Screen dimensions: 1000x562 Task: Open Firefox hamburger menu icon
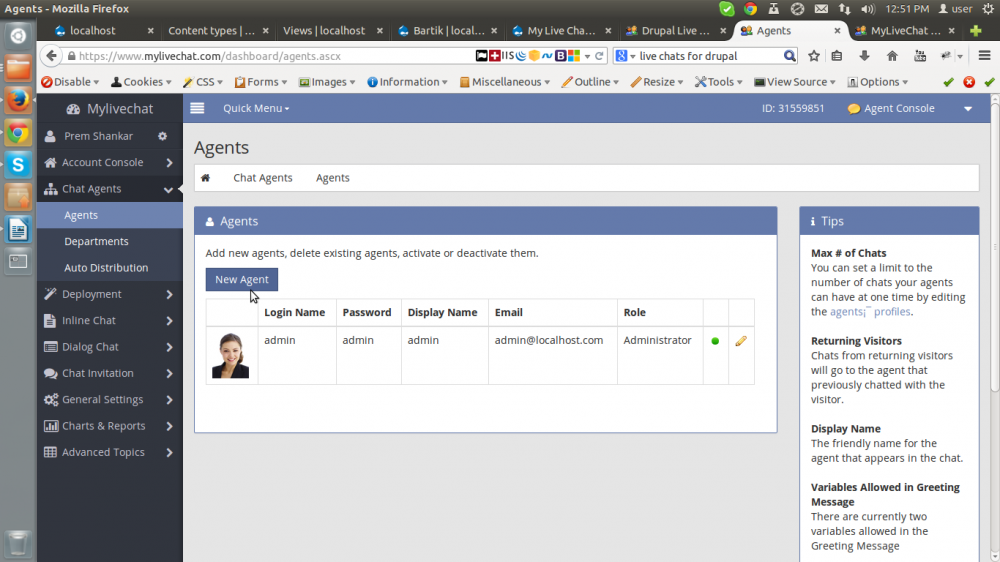[x=984, y=56]
